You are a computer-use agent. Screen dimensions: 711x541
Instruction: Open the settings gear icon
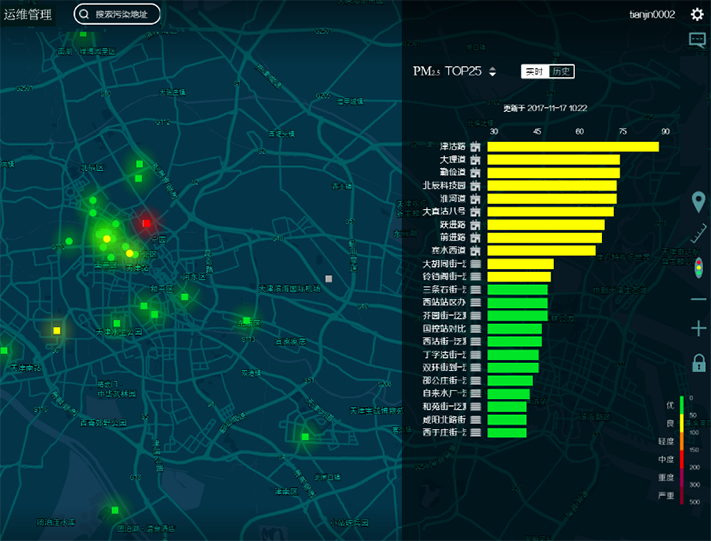tap(697, 14)
